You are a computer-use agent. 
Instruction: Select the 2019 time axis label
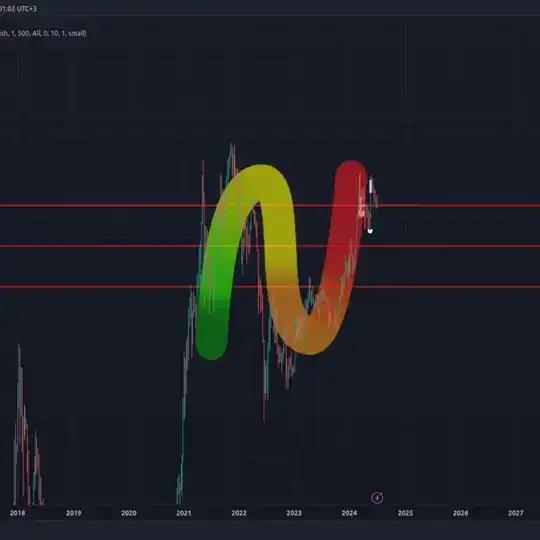(x=73, y=513)
